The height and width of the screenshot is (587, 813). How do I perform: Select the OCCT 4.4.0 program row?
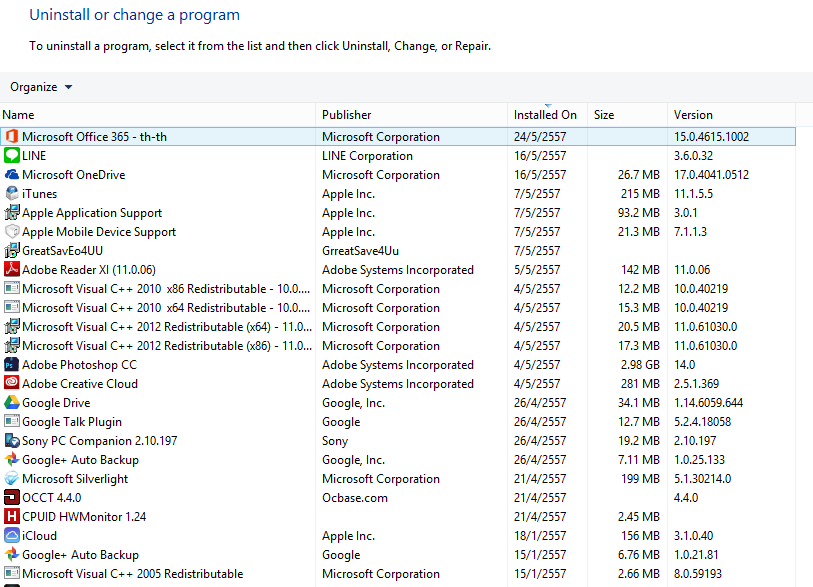click(52, 498)
